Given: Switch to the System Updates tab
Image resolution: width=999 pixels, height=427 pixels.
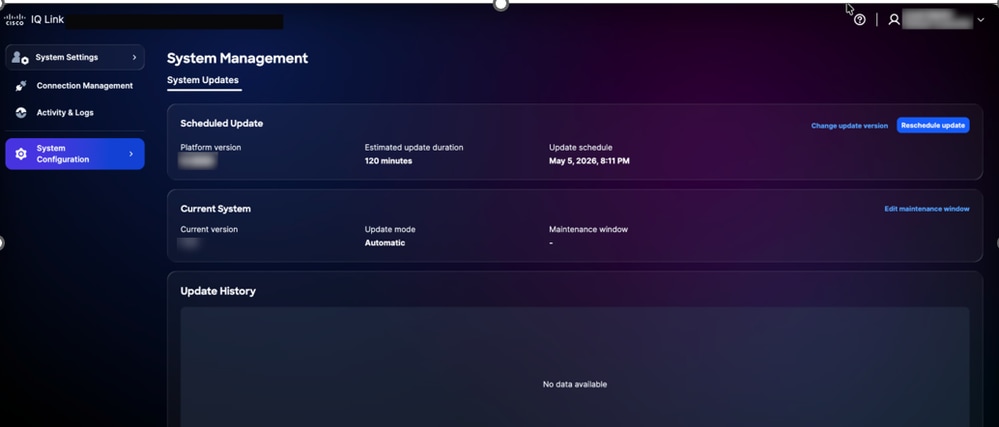Looking at the screenshot, I should 203,80.
